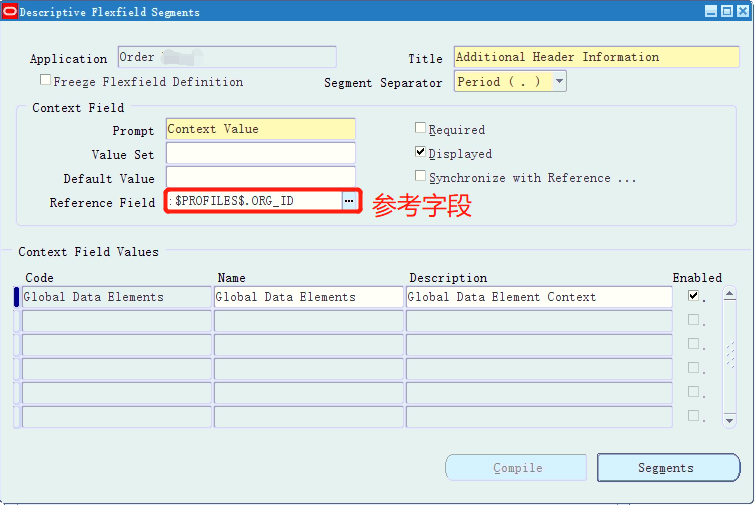This screenshot has height=505, width=755.
Task: Uncheck the Displayed checkbox
Action: click(420, 152)
